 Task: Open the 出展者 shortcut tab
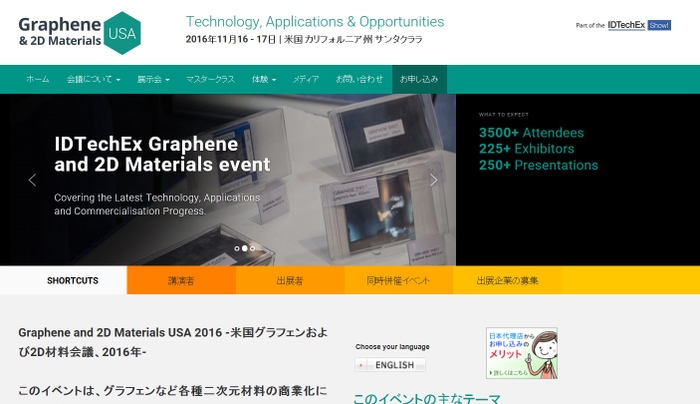coord(290,280)
